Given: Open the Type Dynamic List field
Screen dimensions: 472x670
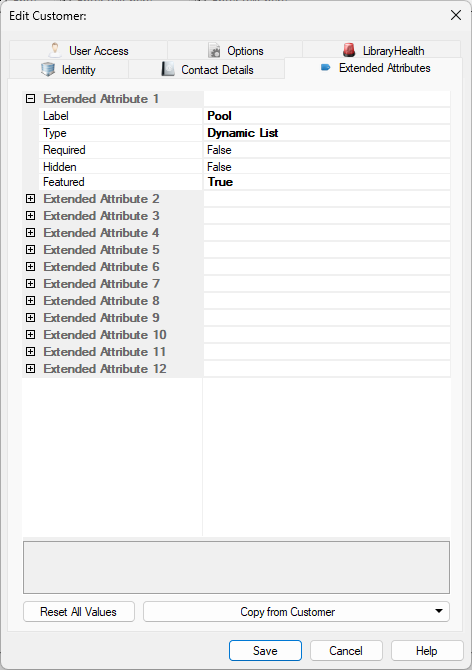Looking at the screenshot, I should 327,133.
